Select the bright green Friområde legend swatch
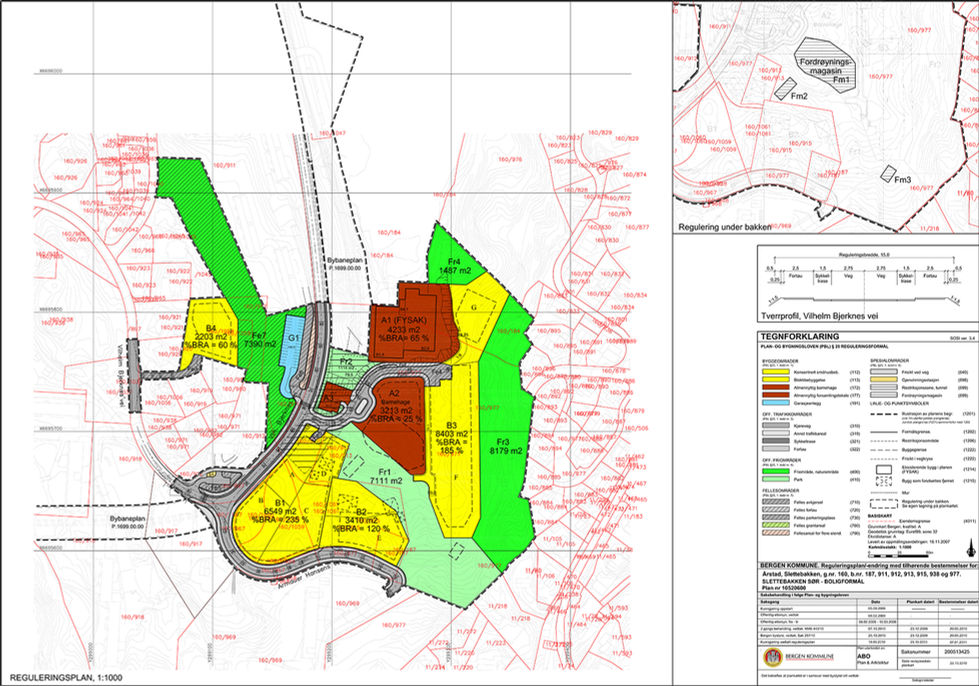Image resolution: width=979 pixels, height=686 pixels. [774, 473]
